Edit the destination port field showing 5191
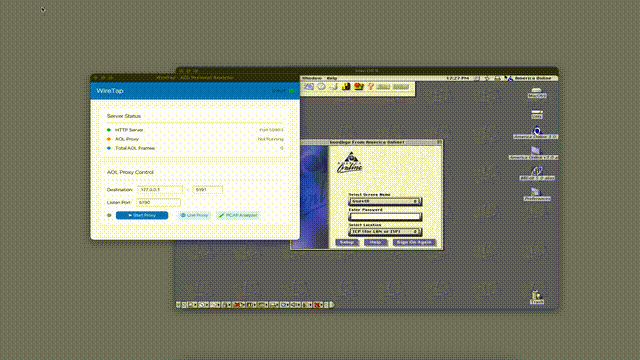This screenshot has width=640, height=360. pyautogui.click(x=207, y=190)
